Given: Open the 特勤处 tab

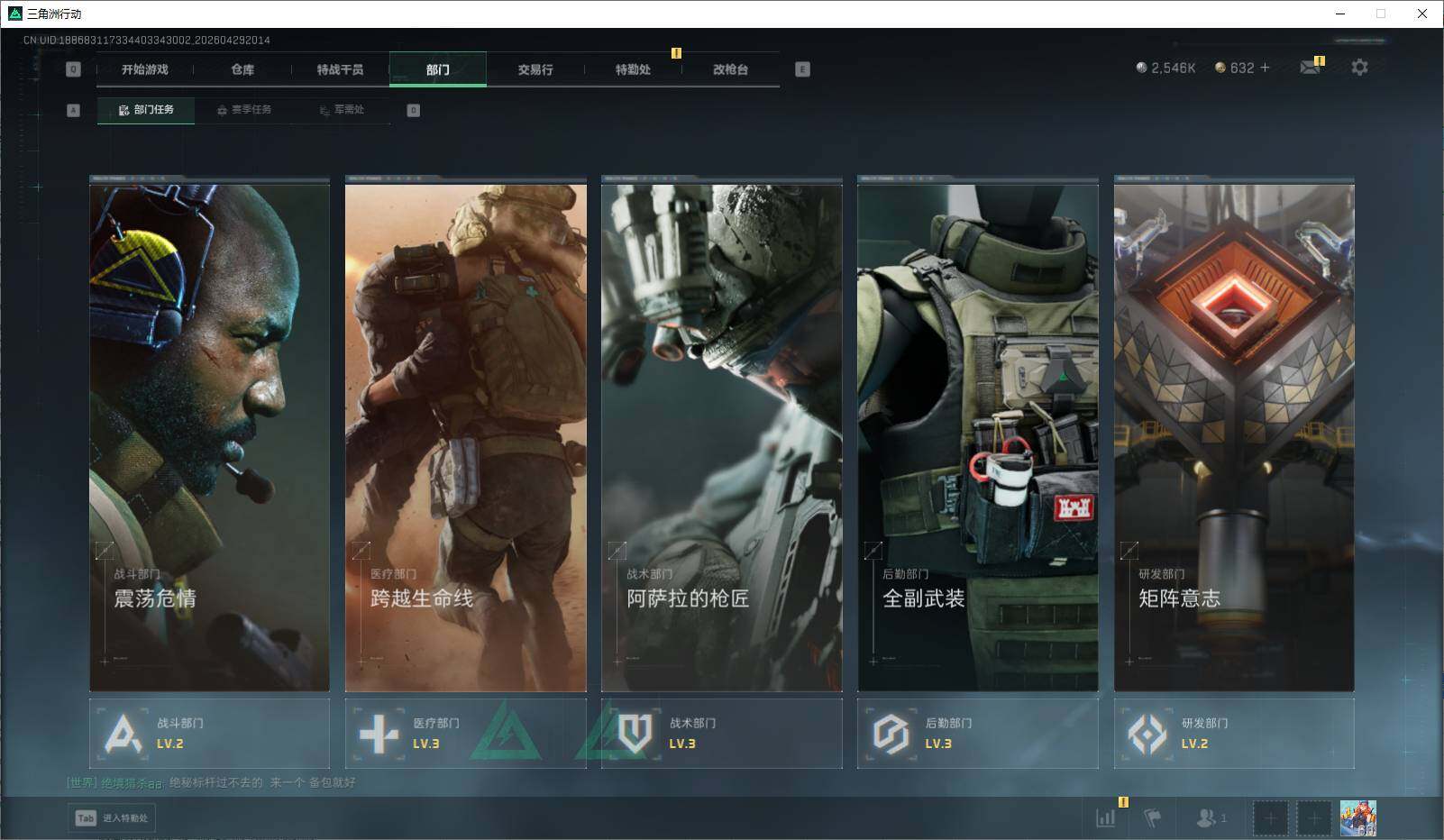Looking at the screenshot, I should [x=633, y=69].
